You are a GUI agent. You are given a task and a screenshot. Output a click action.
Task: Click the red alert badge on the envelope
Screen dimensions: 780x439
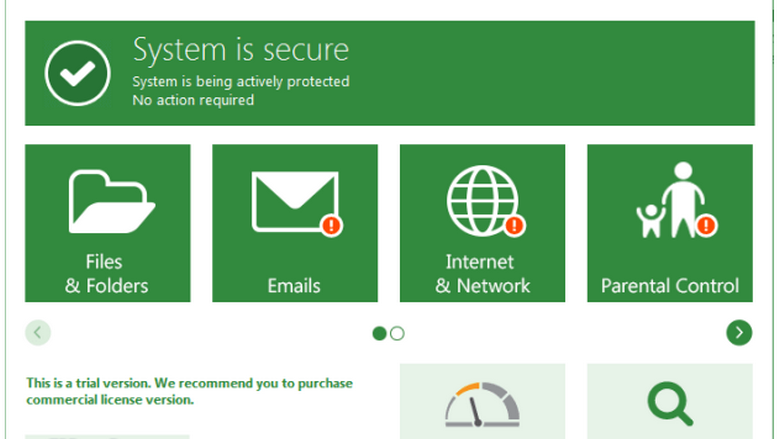[331, 225]
